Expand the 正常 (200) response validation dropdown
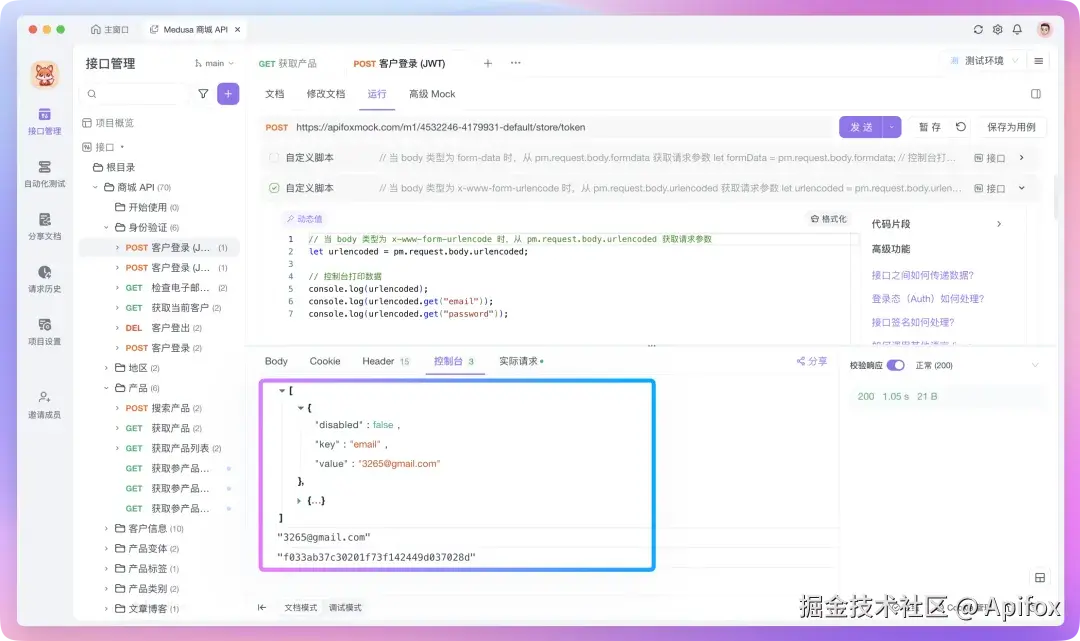 (x=1035, y=366)
